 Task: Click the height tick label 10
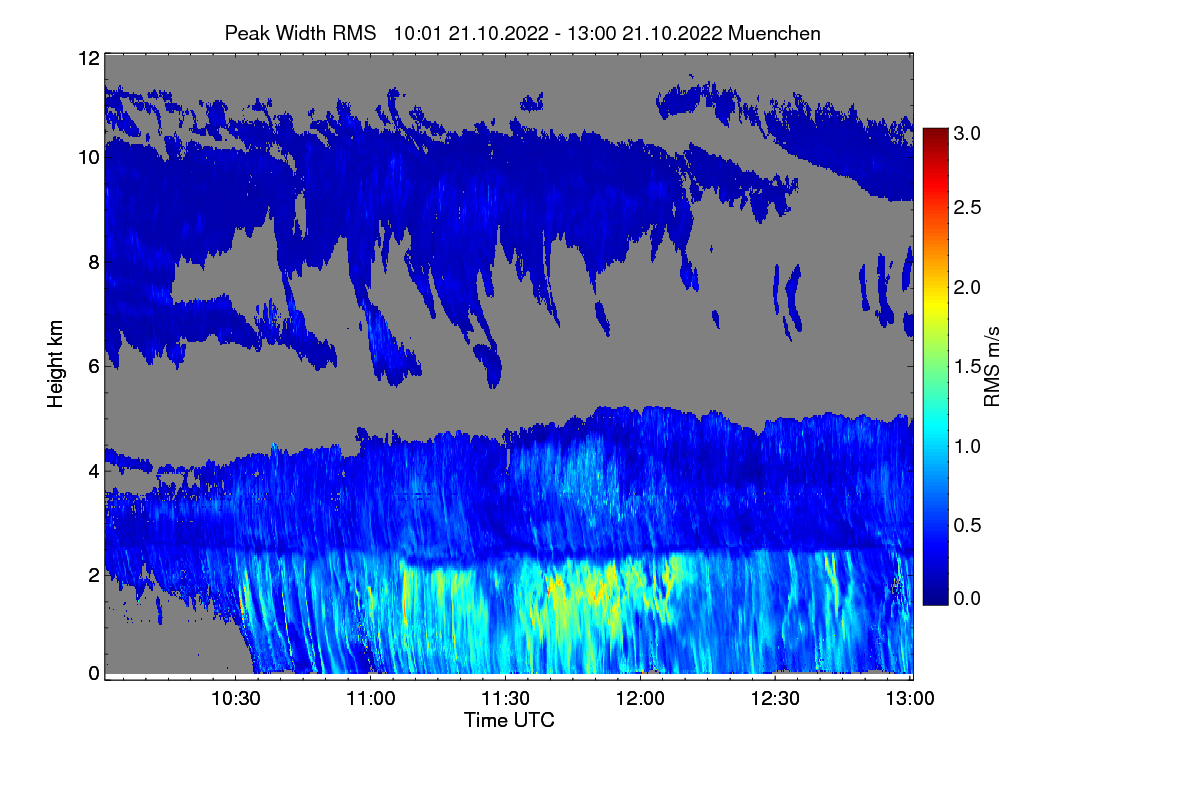click(x=88, y=157)
